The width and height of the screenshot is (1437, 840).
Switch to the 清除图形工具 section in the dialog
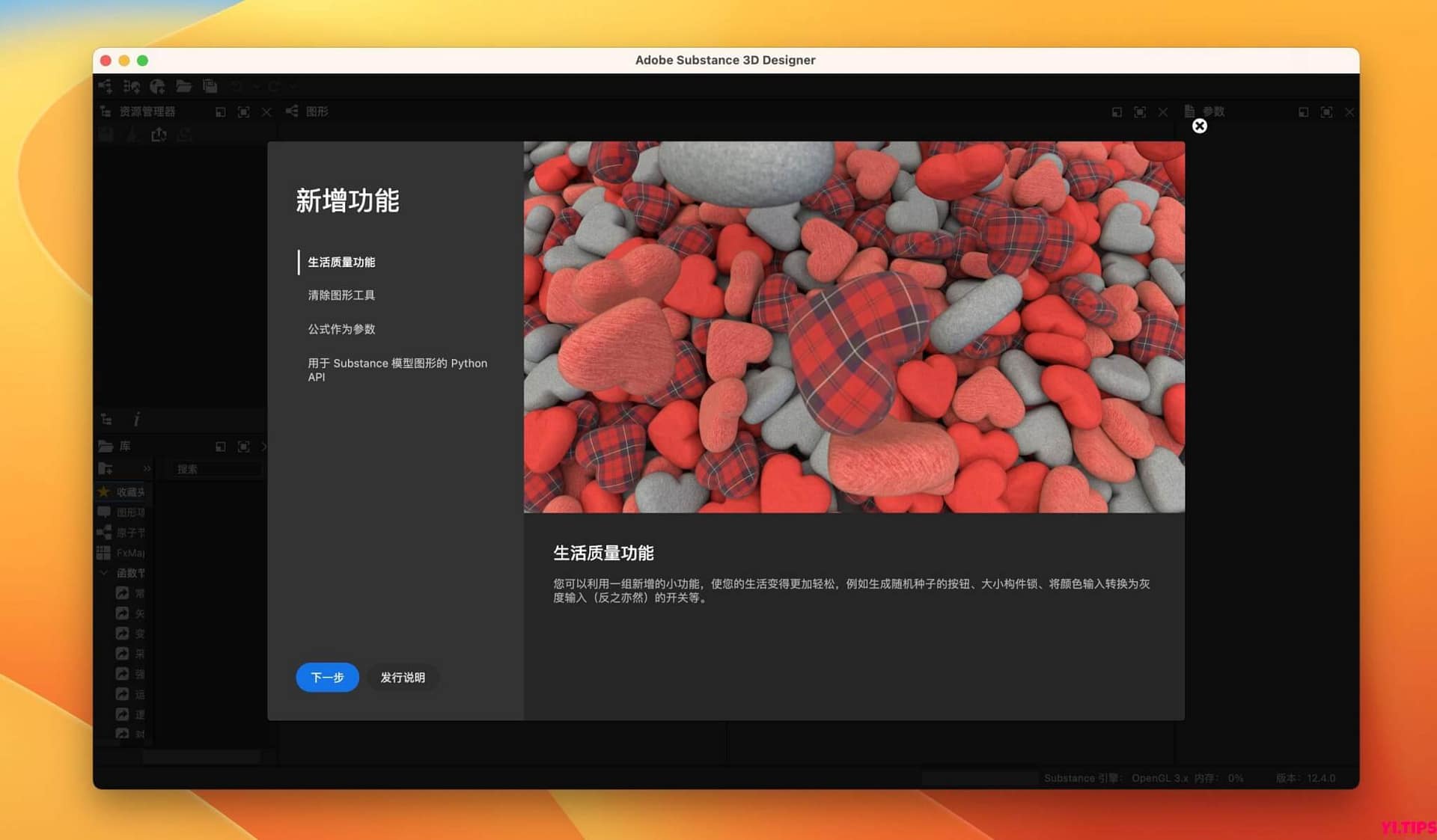[341, 295]
